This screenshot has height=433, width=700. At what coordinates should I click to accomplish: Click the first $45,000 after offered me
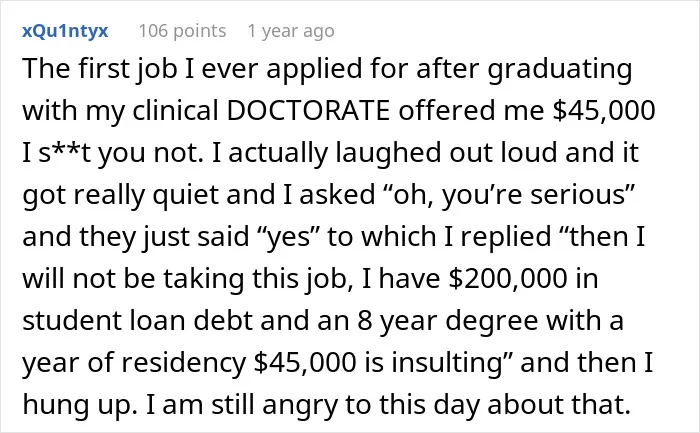click(x=604, y=110)
